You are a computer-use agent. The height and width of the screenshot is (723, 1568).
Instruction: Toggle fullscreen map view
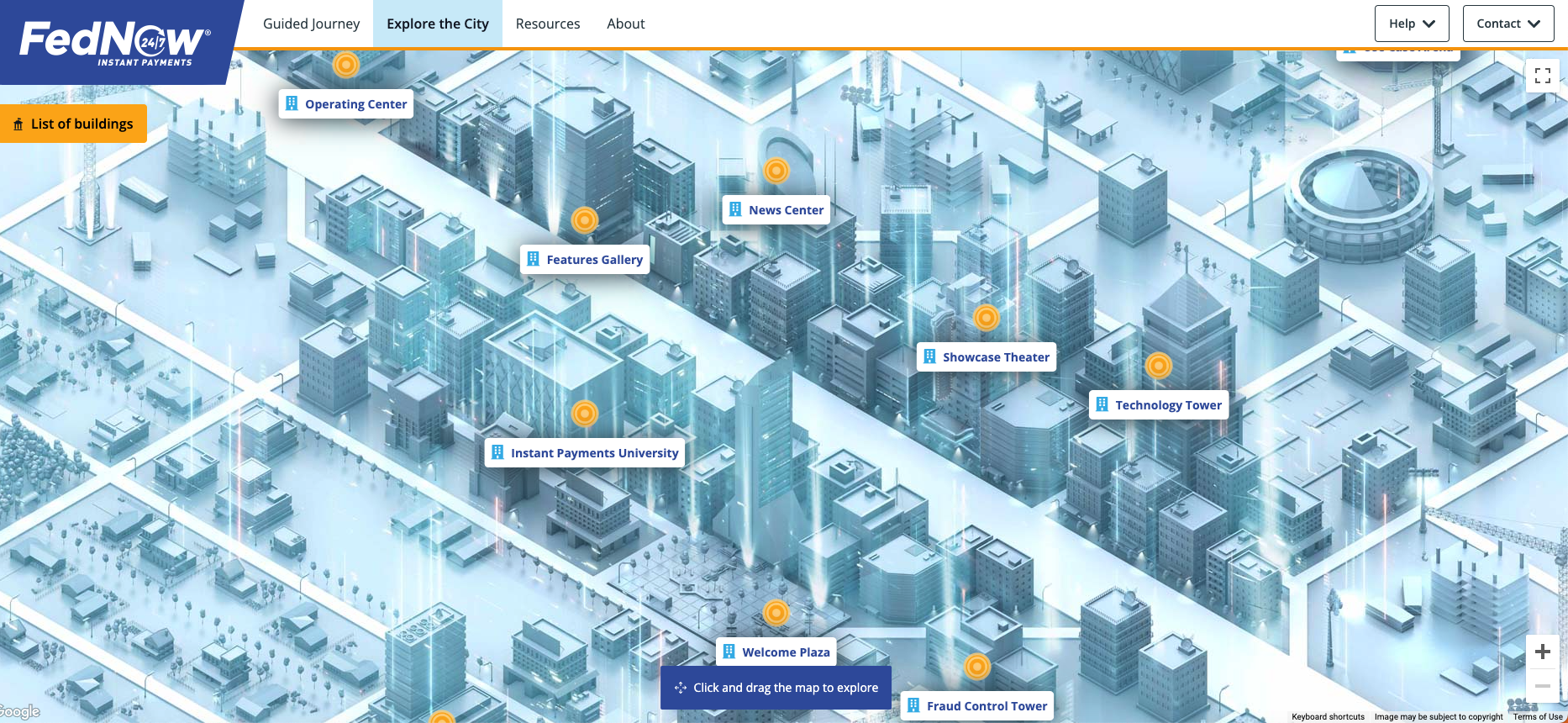point(1542,77)
